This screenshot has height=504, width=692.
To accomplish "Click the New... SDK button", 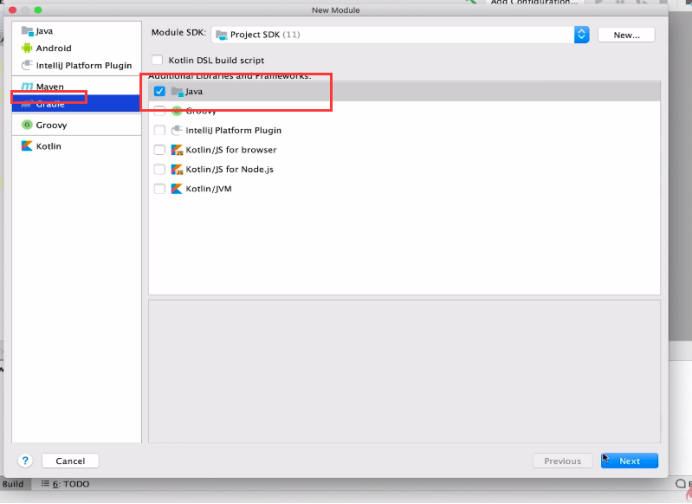I will pyautogui.click(x=626, y=35).
